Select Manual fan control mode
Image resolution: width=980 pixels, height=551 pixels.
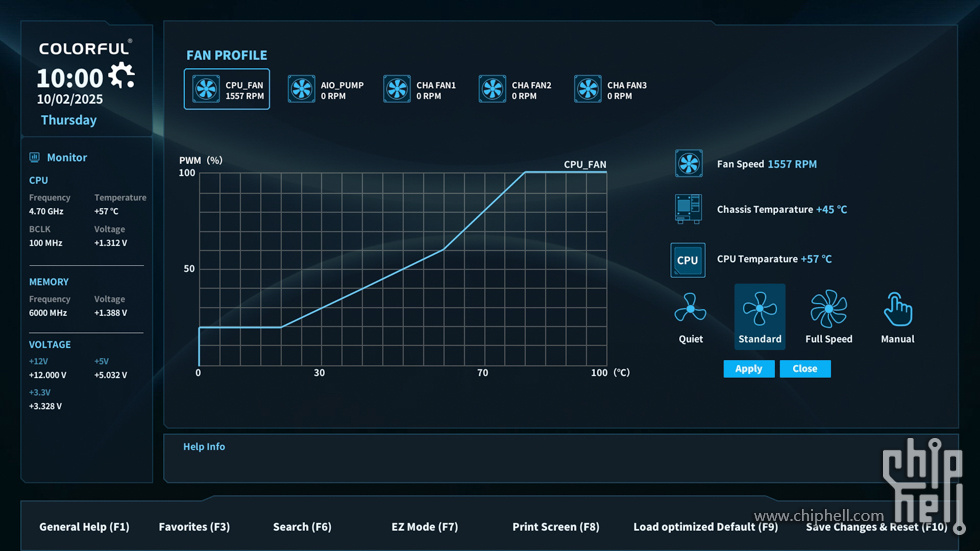click(897, 317)
